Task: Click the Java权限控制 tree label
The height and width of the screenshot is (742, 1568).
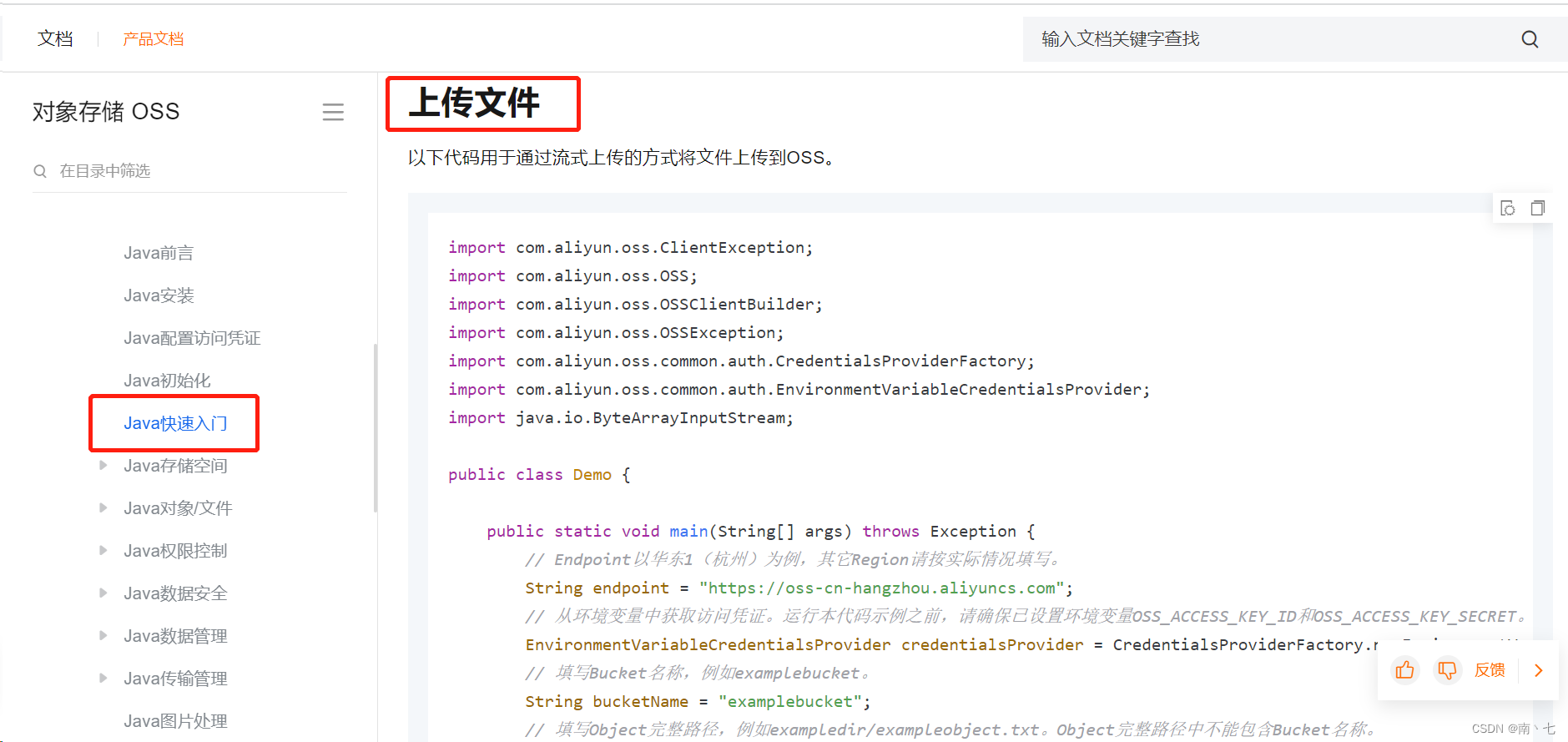Action: click(x=175, y=551)
